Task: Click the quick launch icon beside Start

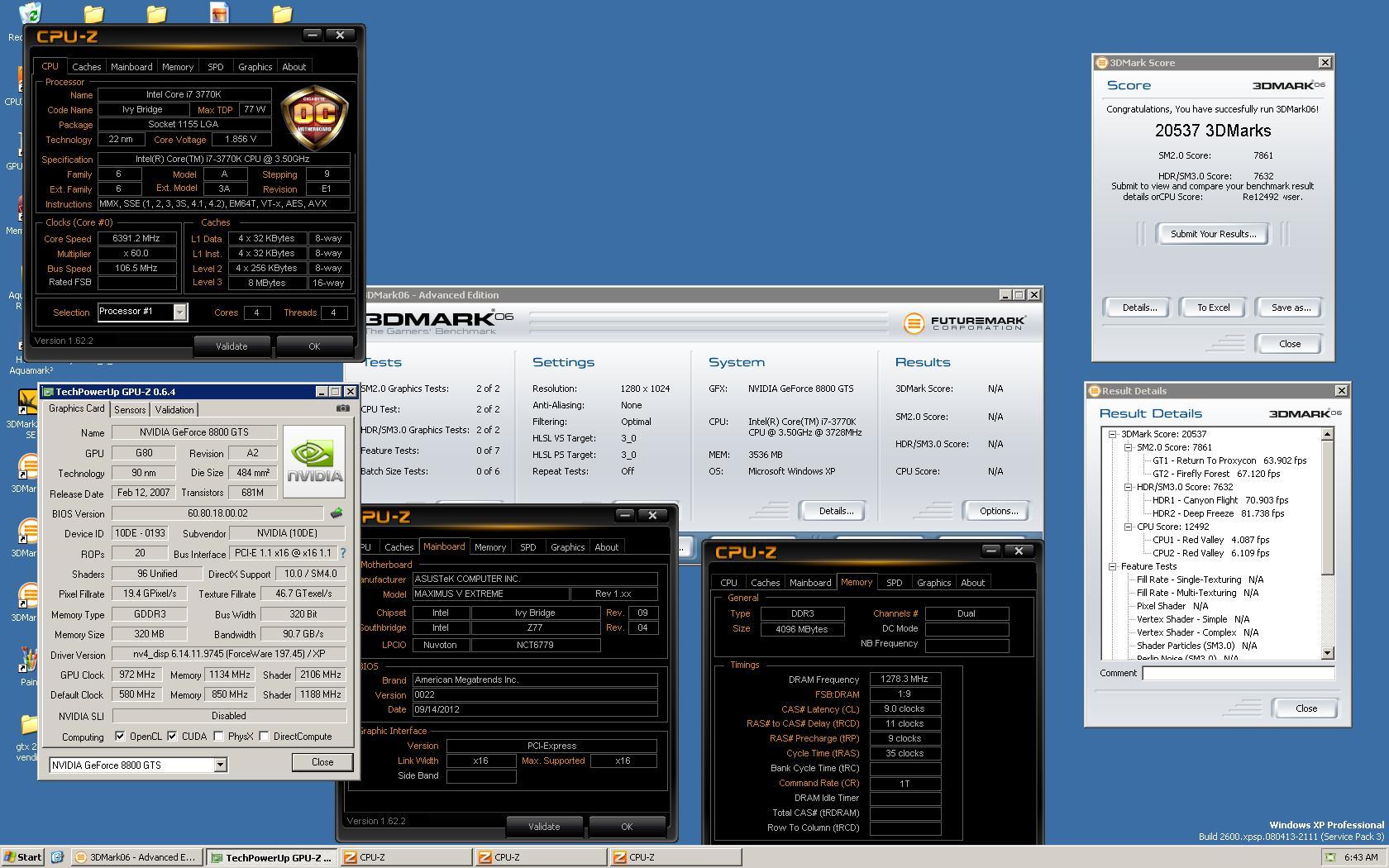Action: click(57, 857)
